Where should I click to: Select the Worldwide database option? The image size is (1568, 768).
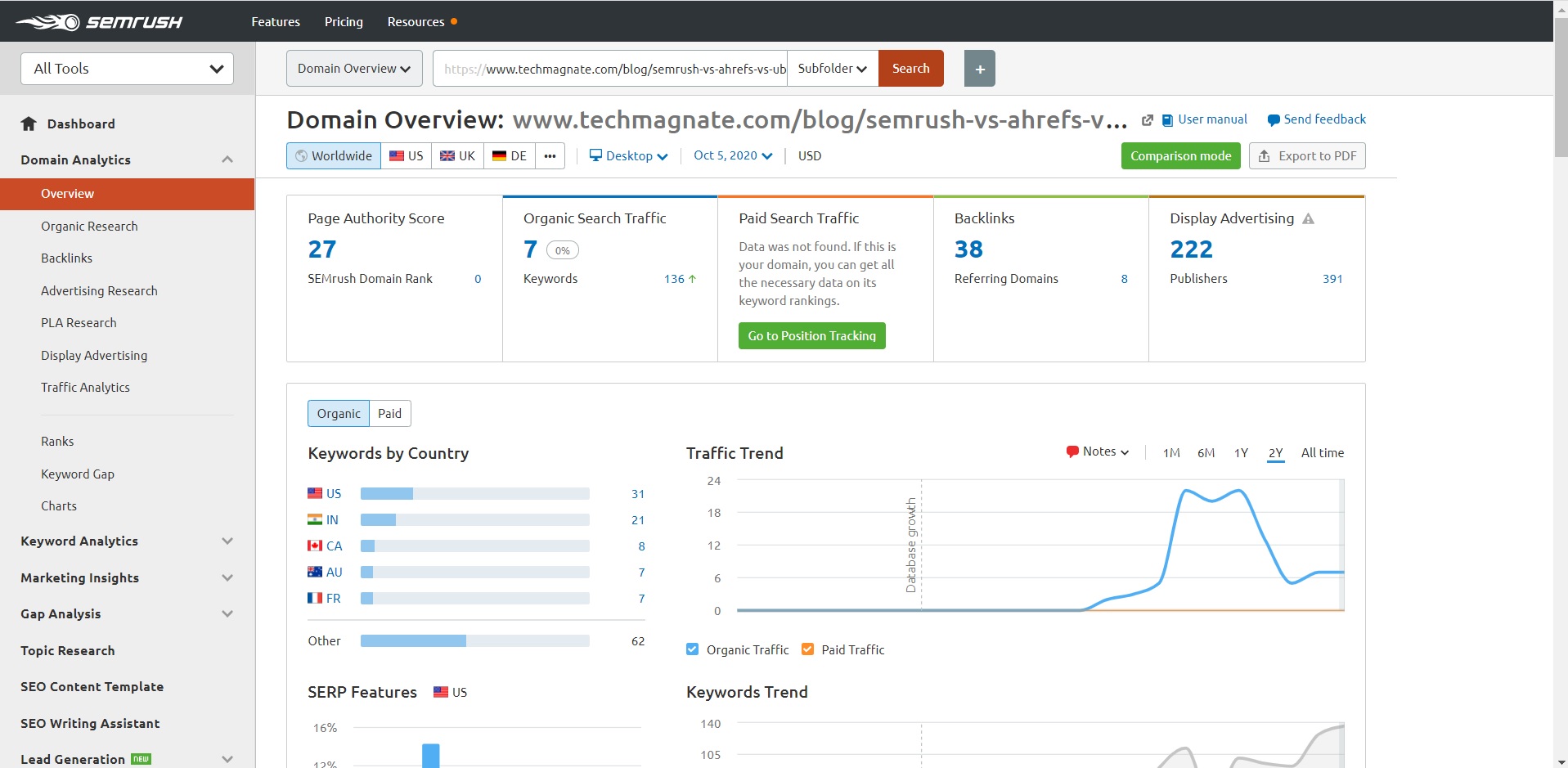coord(334,156)
